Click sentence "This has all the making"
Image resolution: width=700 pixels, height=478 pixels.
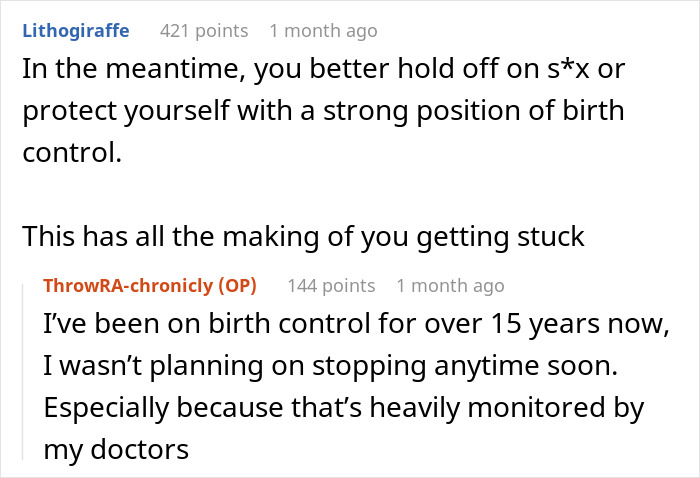tap(304, 236)
